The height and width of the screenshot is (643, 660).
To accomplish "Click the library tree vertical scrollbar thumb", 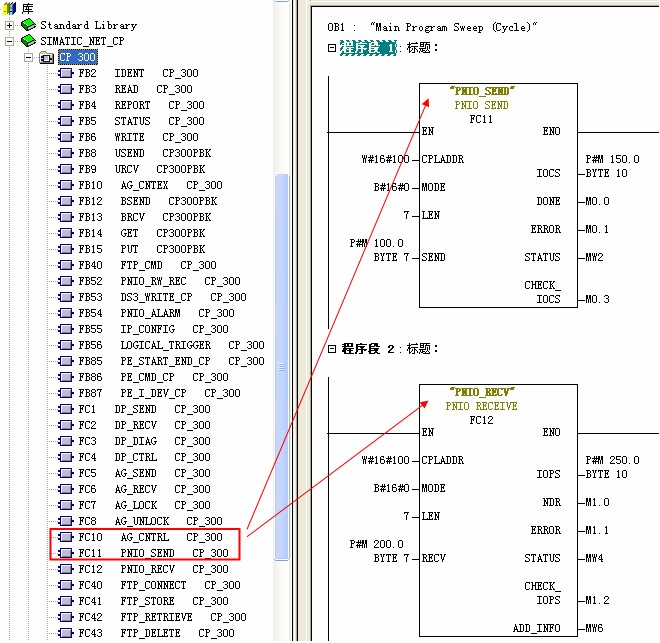I will (x=282, y=367).
